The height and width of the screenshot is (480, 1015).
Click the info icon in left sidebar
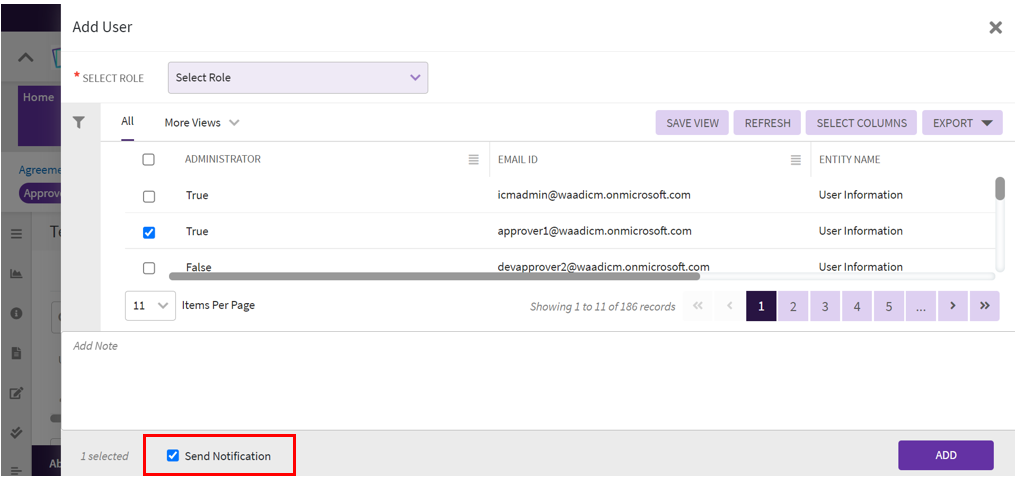pos(16,313)
